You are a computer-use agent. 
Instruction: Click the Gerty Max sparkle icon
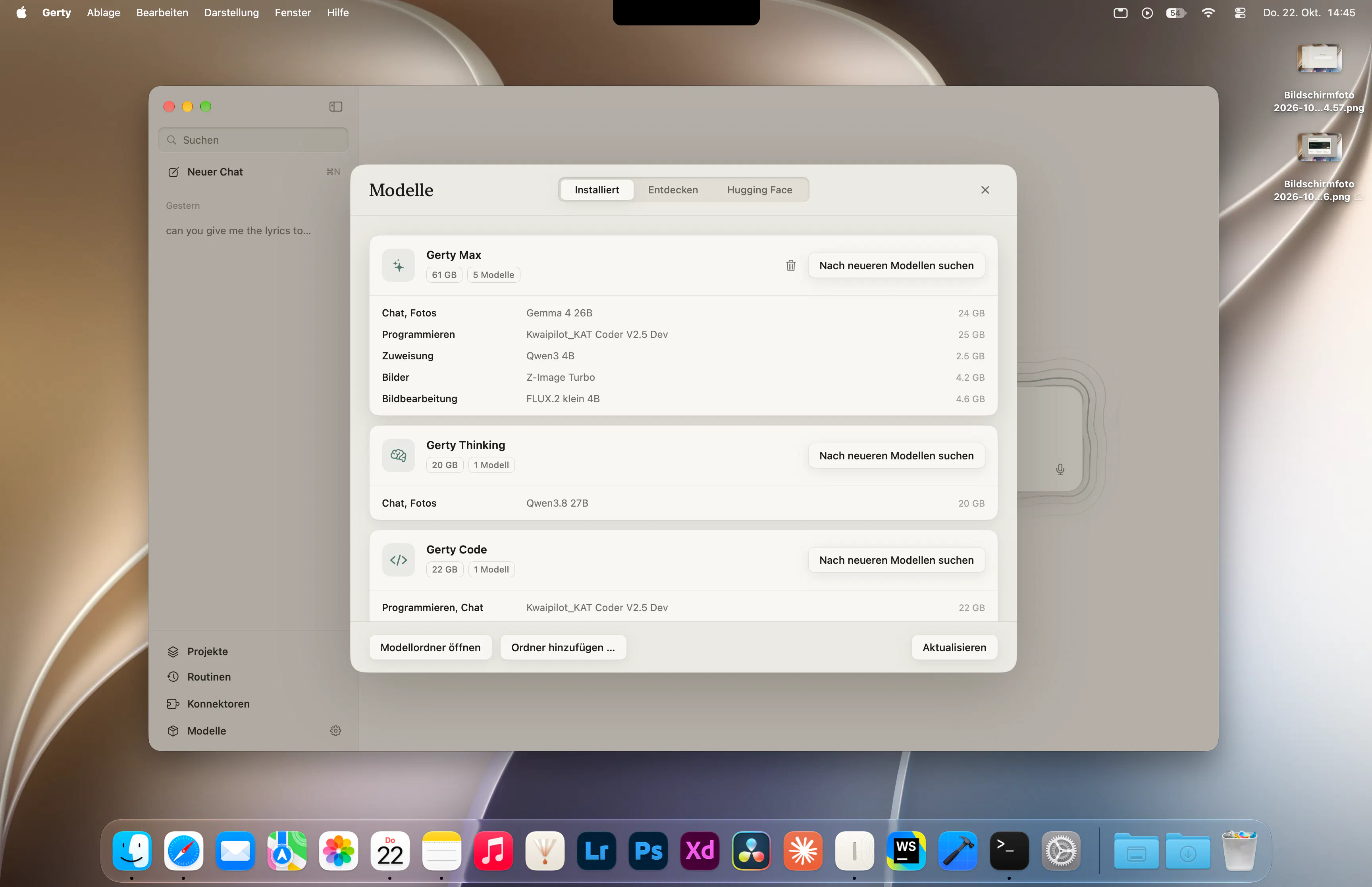tap(399, 265)
